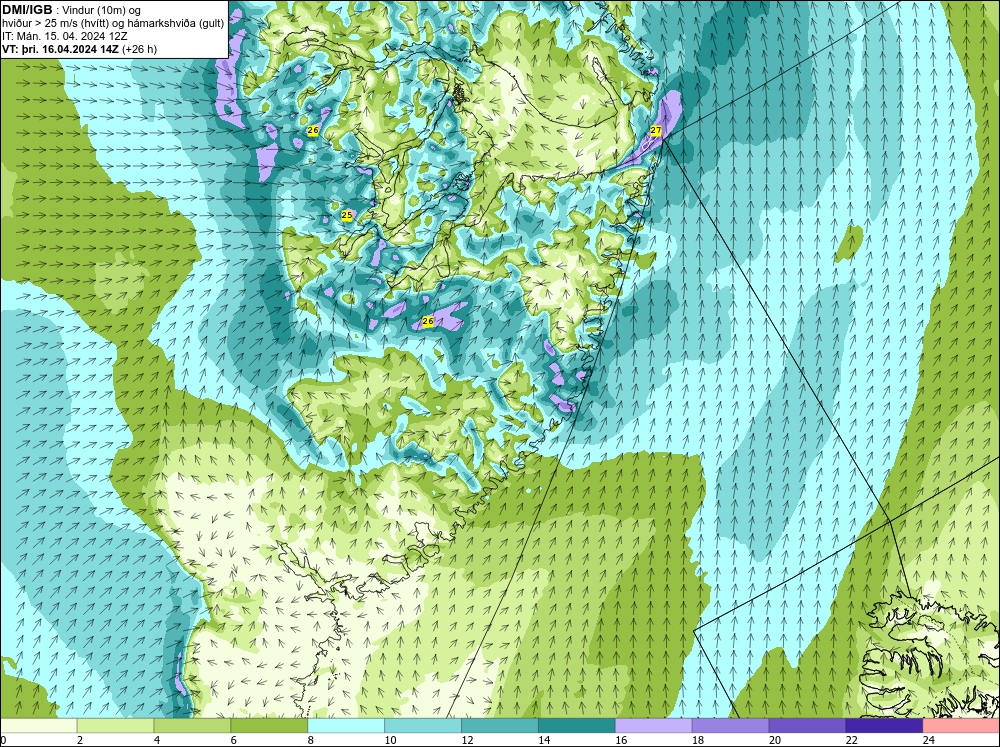
Task: Select the light green 2–4 m/s legend swatch
Action: coord(115,726)
